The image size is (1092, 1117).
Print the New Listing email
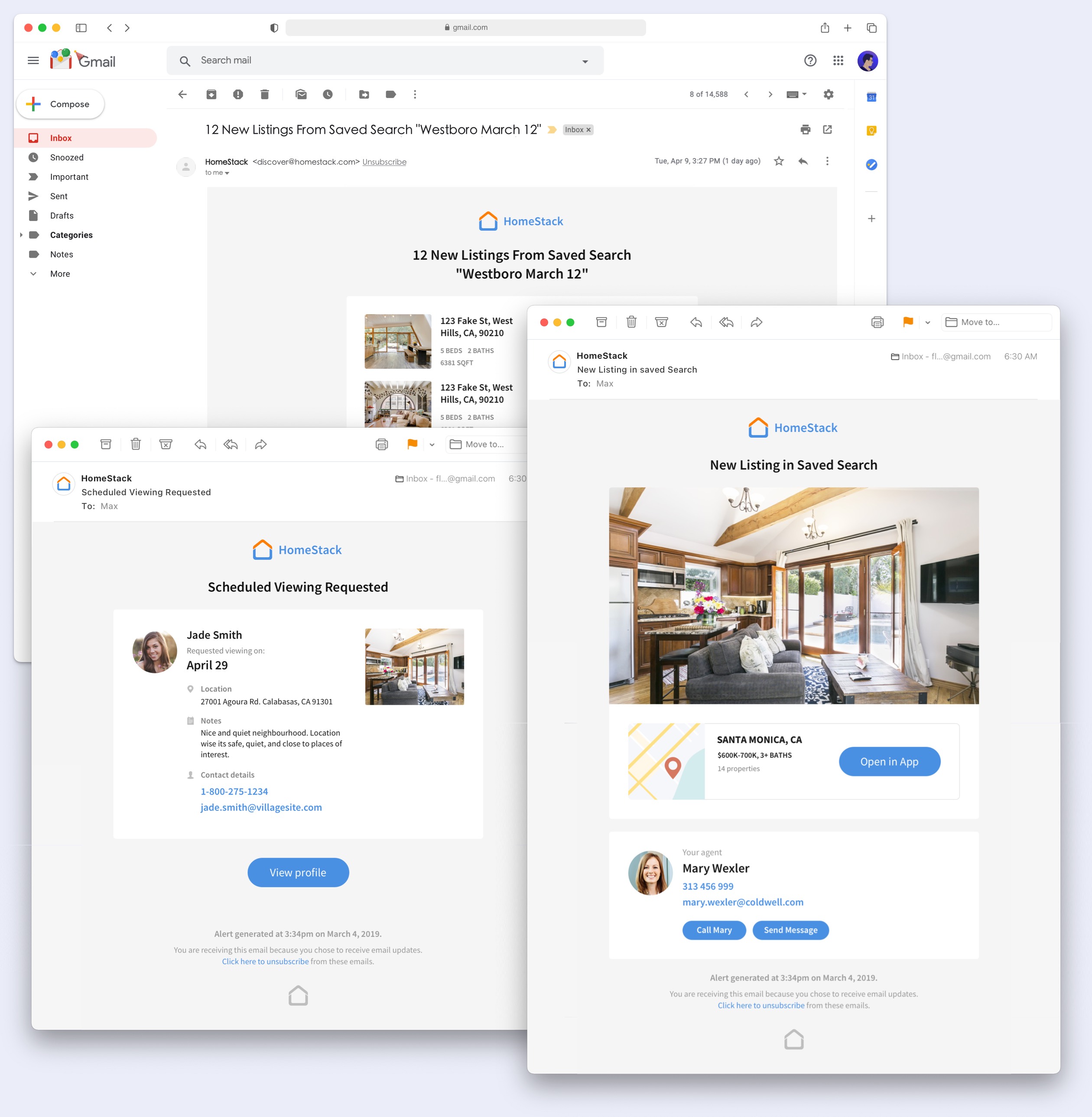877,322
